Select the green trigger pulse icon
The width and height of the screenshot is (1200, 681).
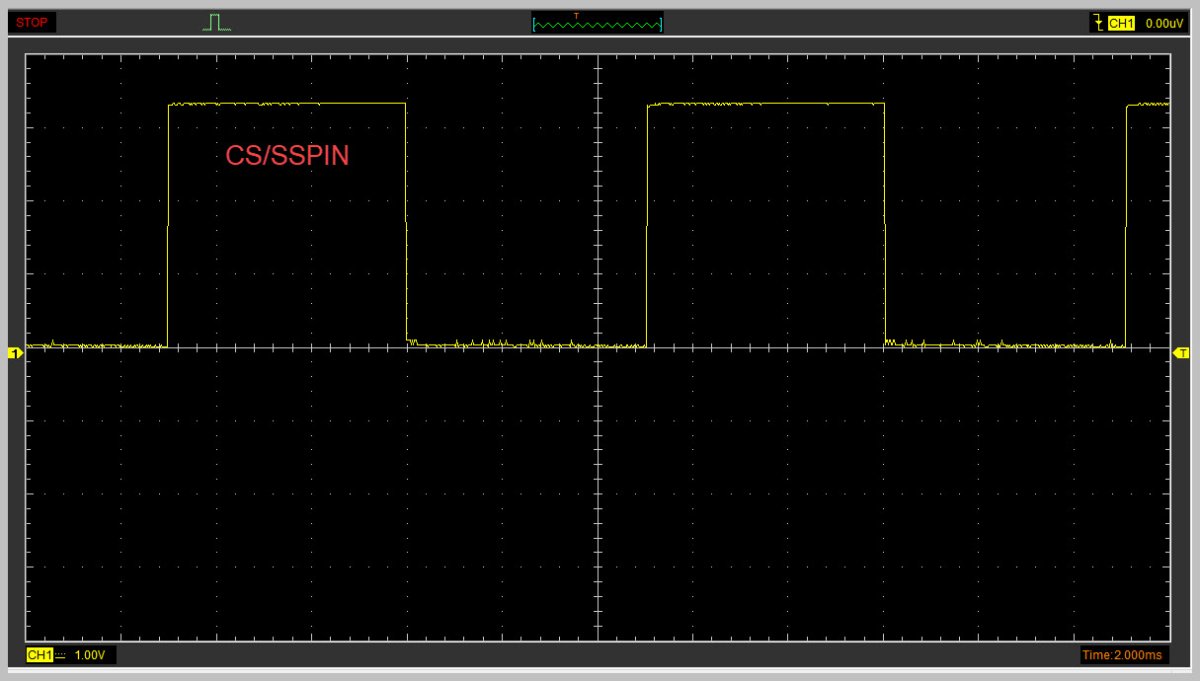[x=216, y=20]
